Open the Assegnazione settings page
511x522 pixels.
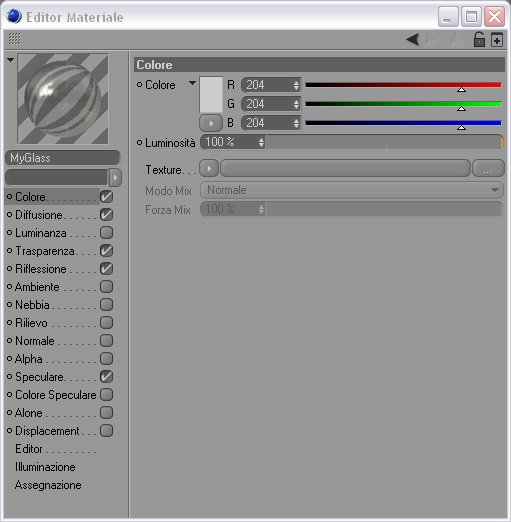pos(48,485)
